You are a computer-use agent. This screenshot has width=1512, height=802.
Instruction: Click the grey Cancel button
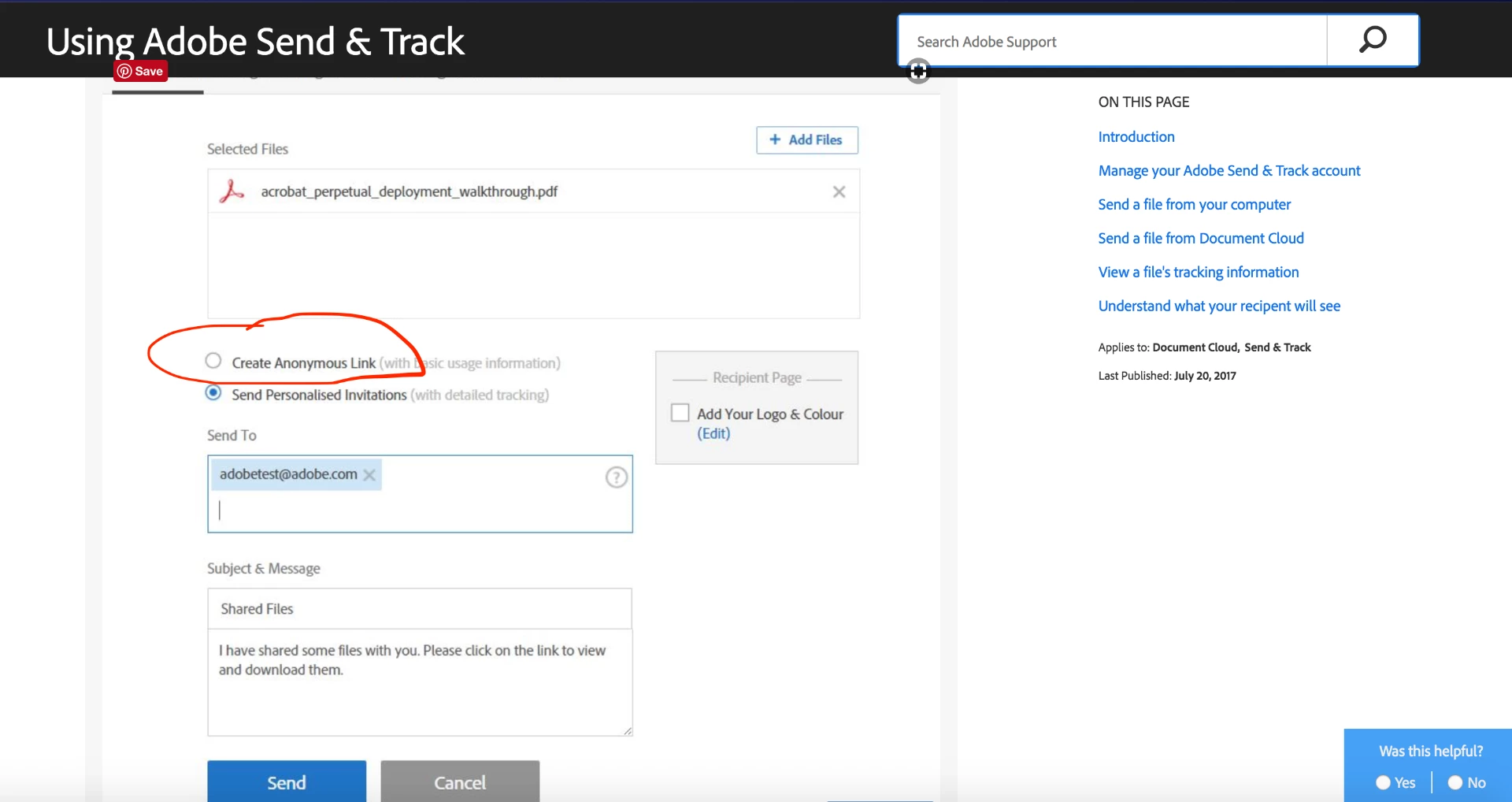pos(460,782)
